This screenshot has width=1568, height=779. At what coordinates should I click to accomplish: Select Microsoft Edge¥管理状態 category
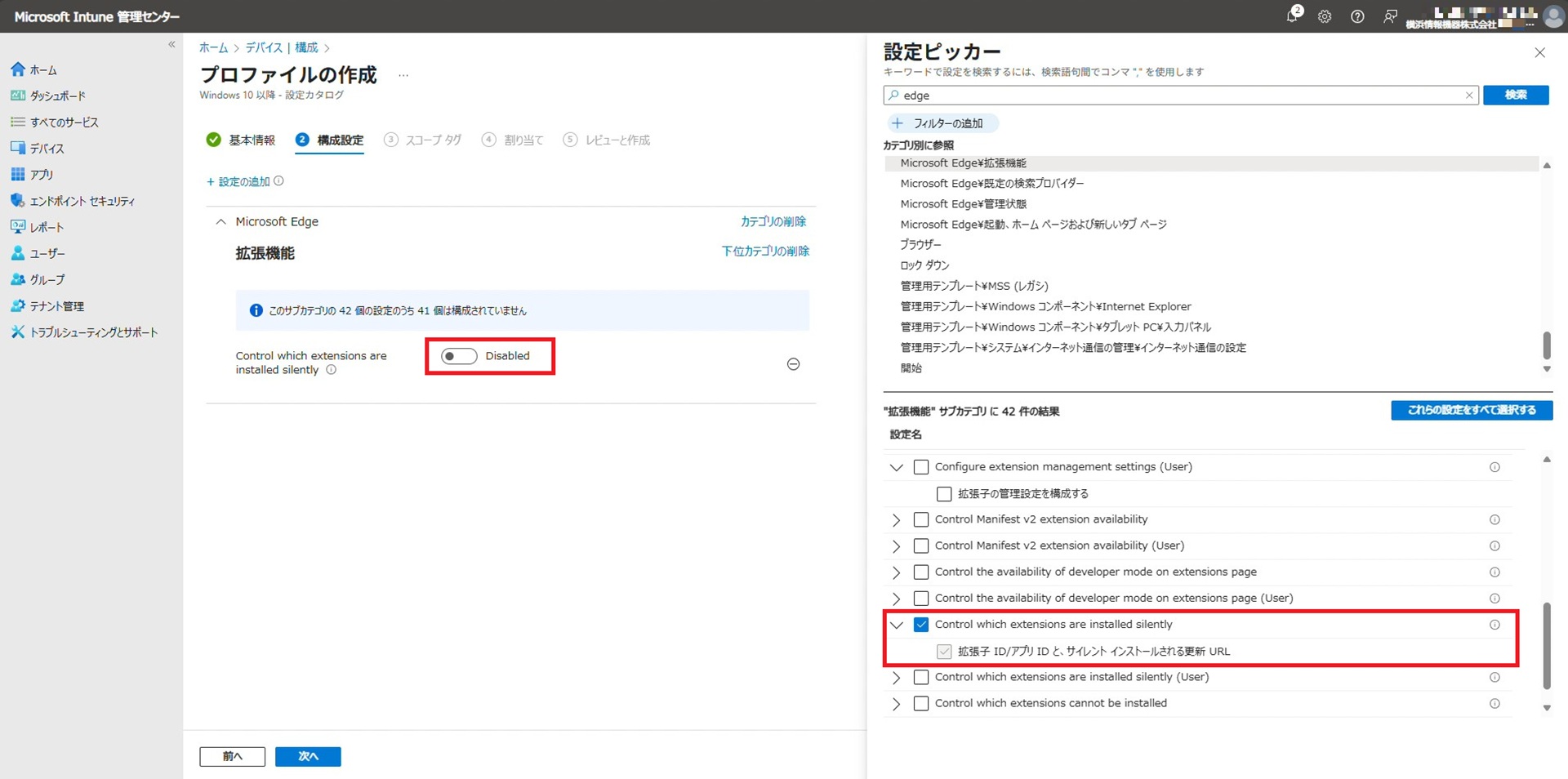tap(963, 204)
